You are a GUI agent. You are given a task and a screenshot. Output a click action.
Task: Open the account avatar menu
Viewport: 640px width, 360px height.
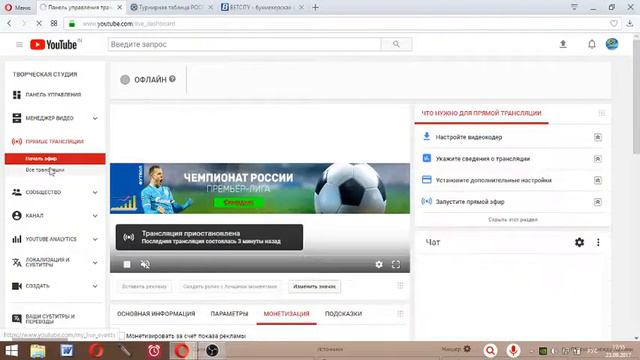tap(611, 44)
